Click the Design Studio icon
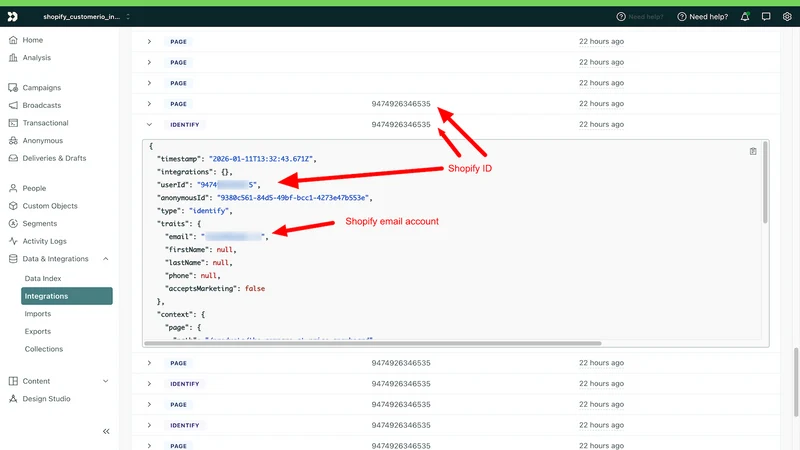 (x=13, y=399)
